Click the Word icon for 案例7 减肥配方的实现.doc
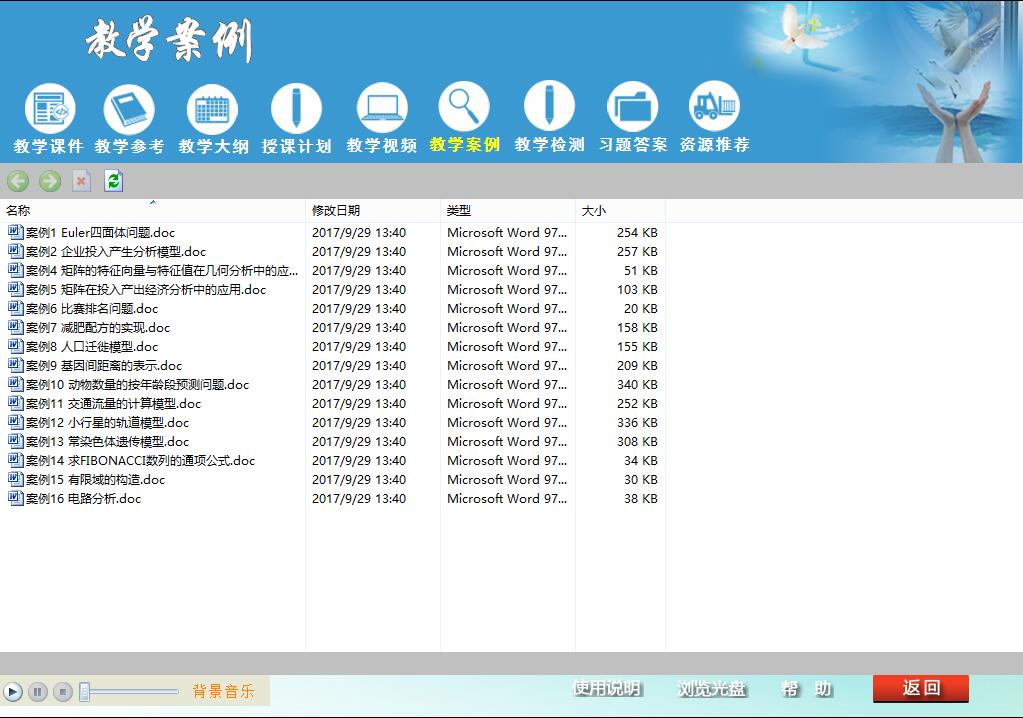This screenshot has height=718, width=1023. 16,327
